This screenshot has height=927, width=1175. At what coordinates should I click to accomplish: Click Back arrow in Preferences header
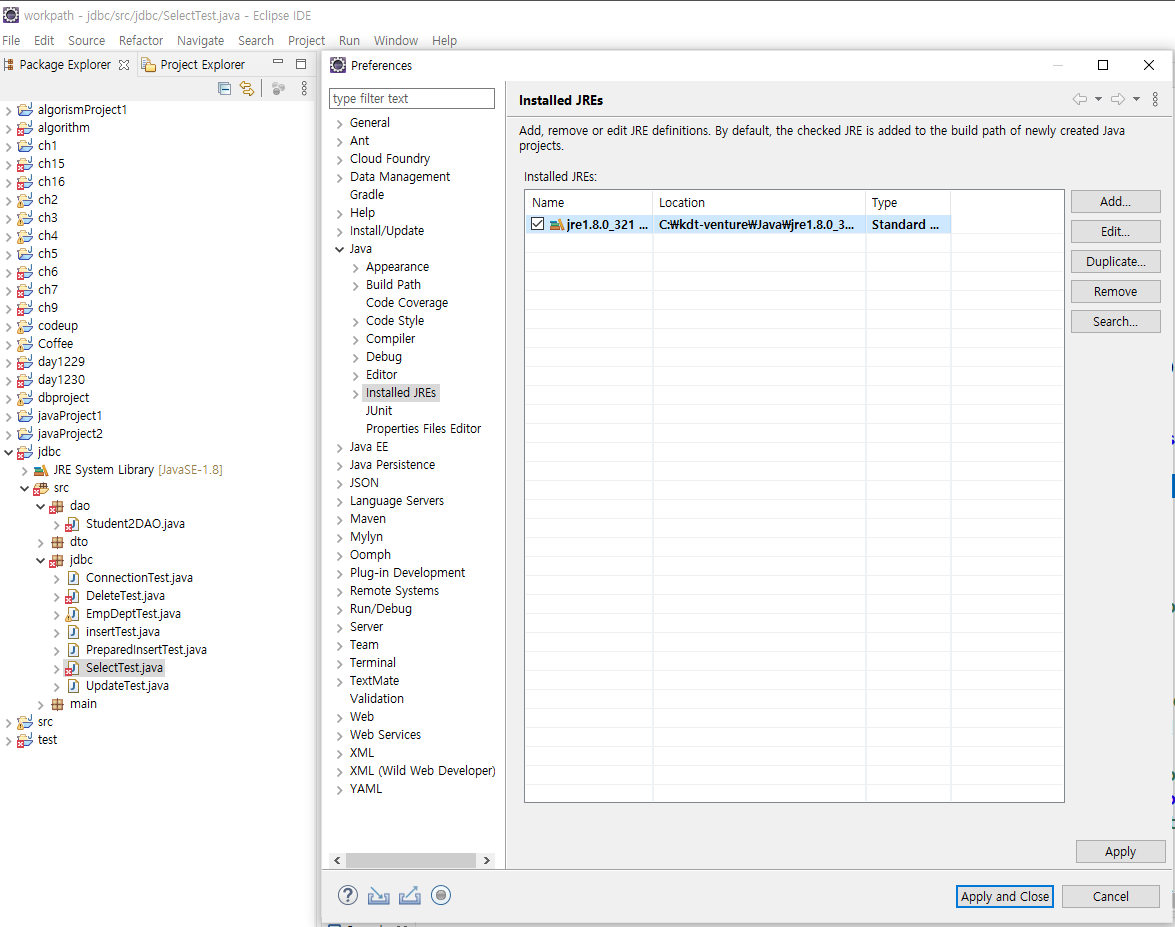pos(1079,99)
